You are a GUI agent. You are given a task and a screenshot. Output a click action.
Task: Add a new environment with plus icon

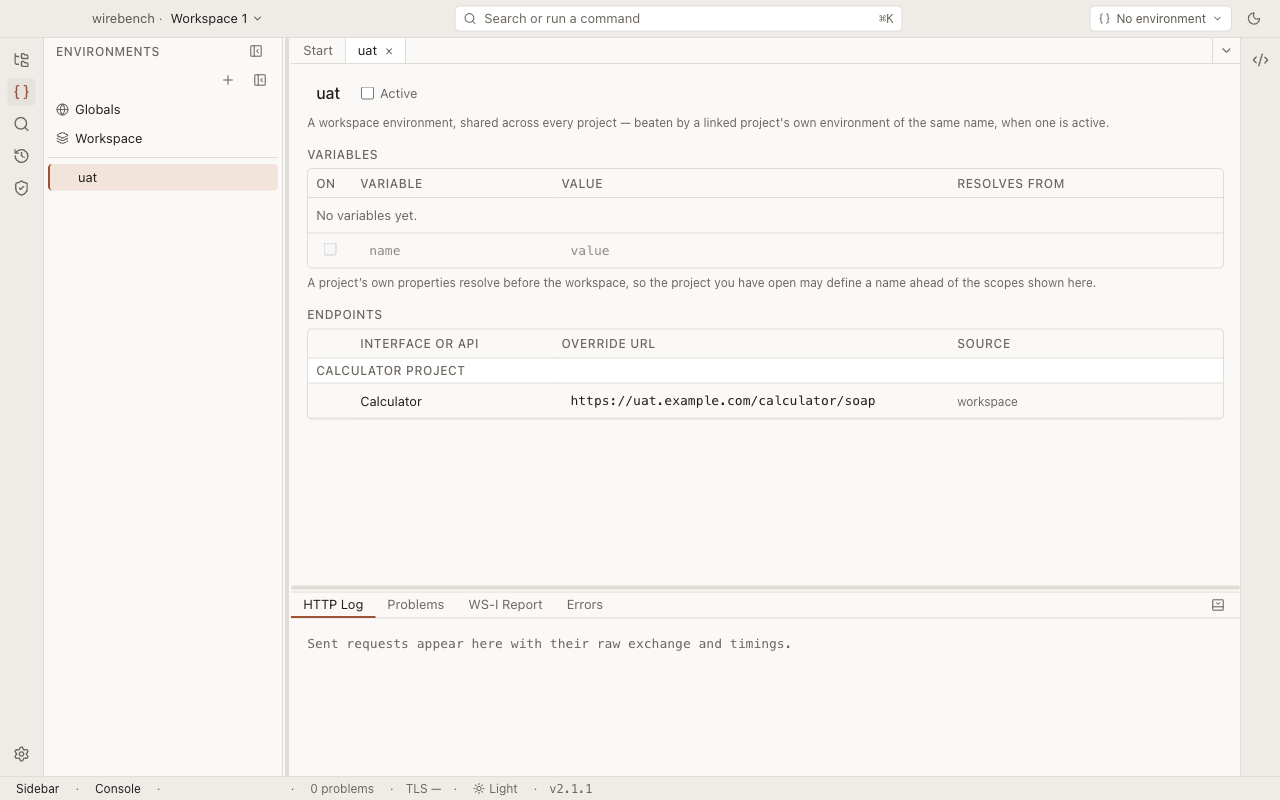click(x=228, y=80)
